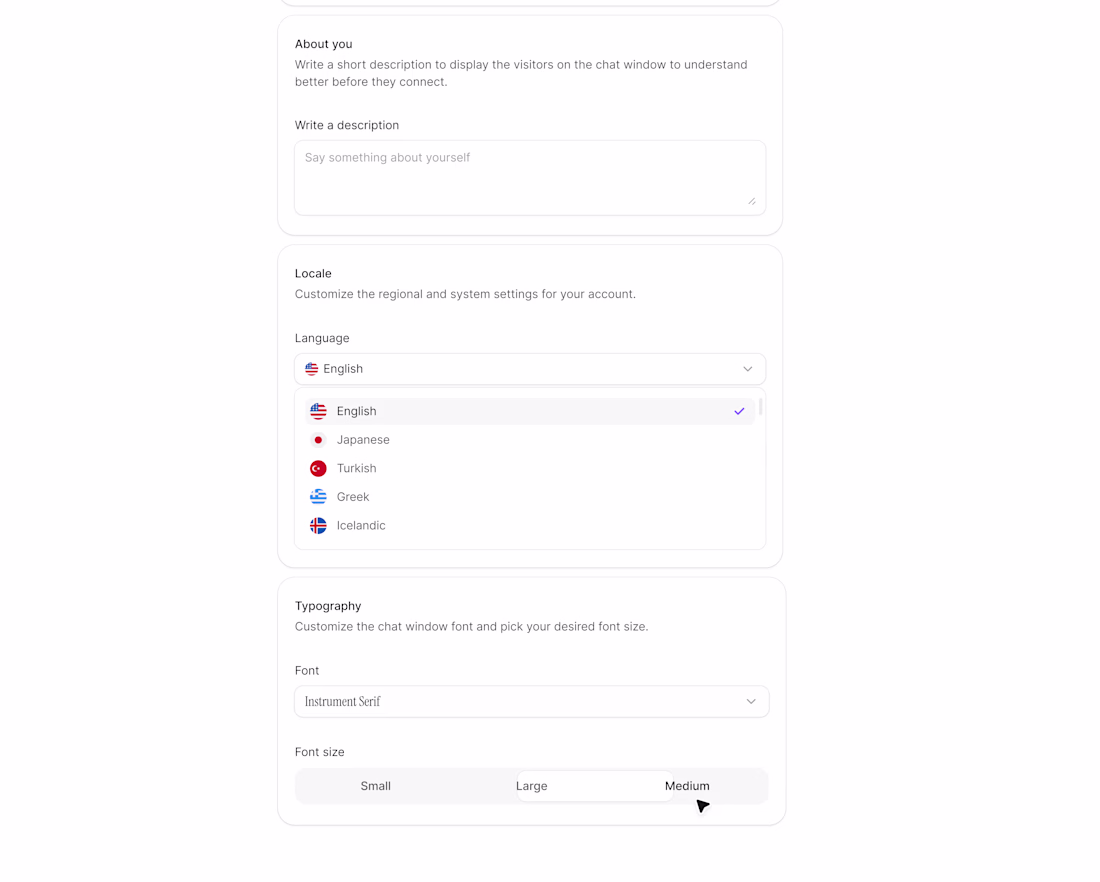Image resolution: width=1100 pixels, height=882 pixels.
Task: Collapse the Language dropdown chevron
Action: [x=747, y=369]
